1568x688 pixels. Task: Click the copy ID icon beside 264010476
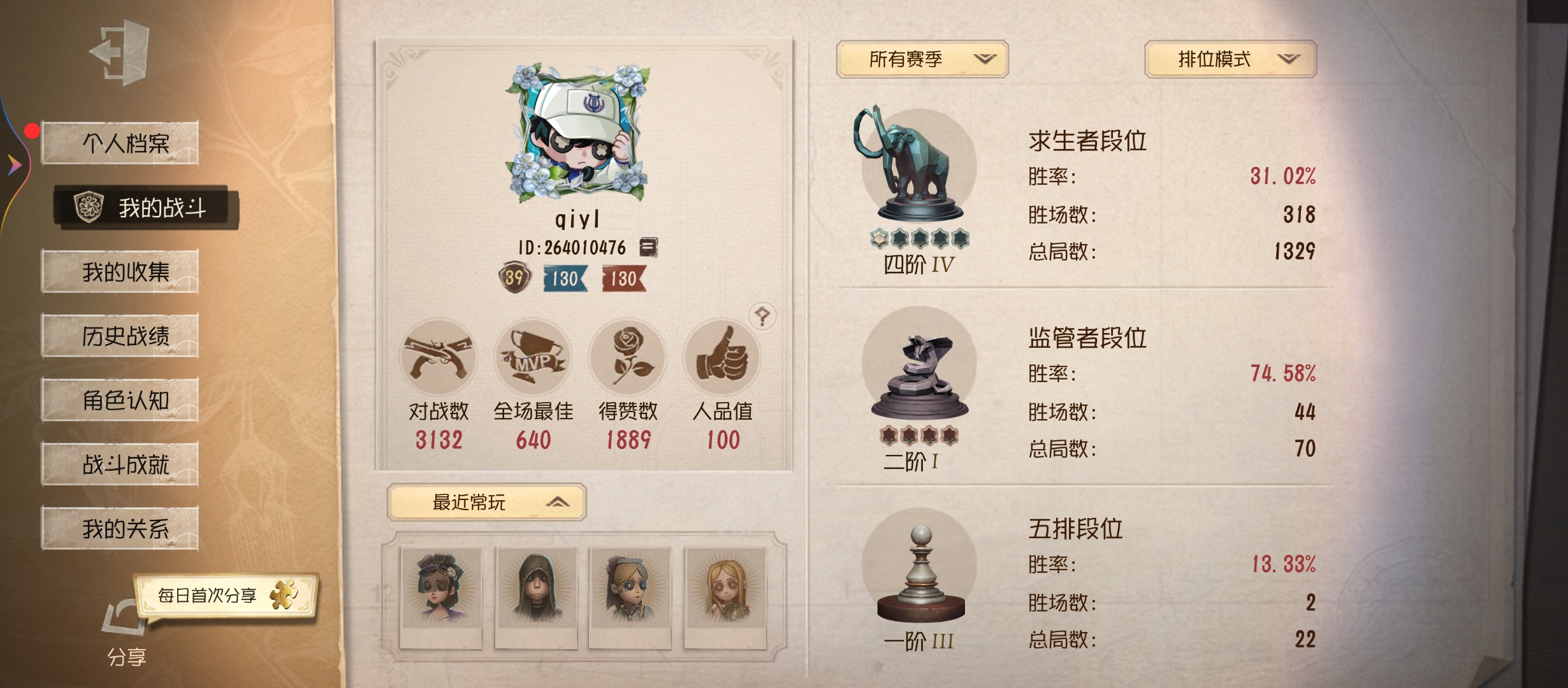click(x=648, y=247)
